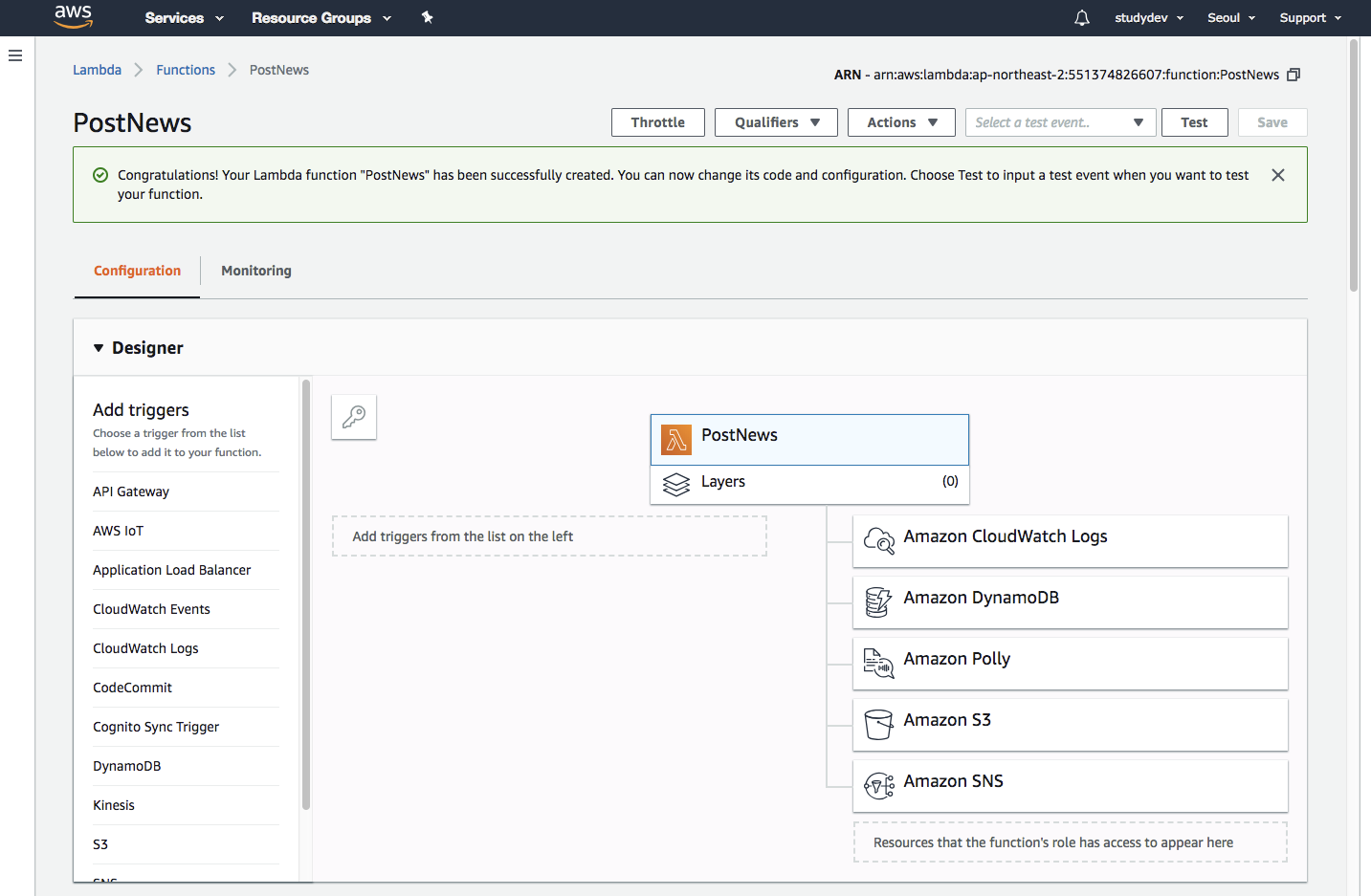Click the Save button
Image resolution: width=1371 pixels, height=896 pixels.
pyautogui.click(x=1272, y=122)
